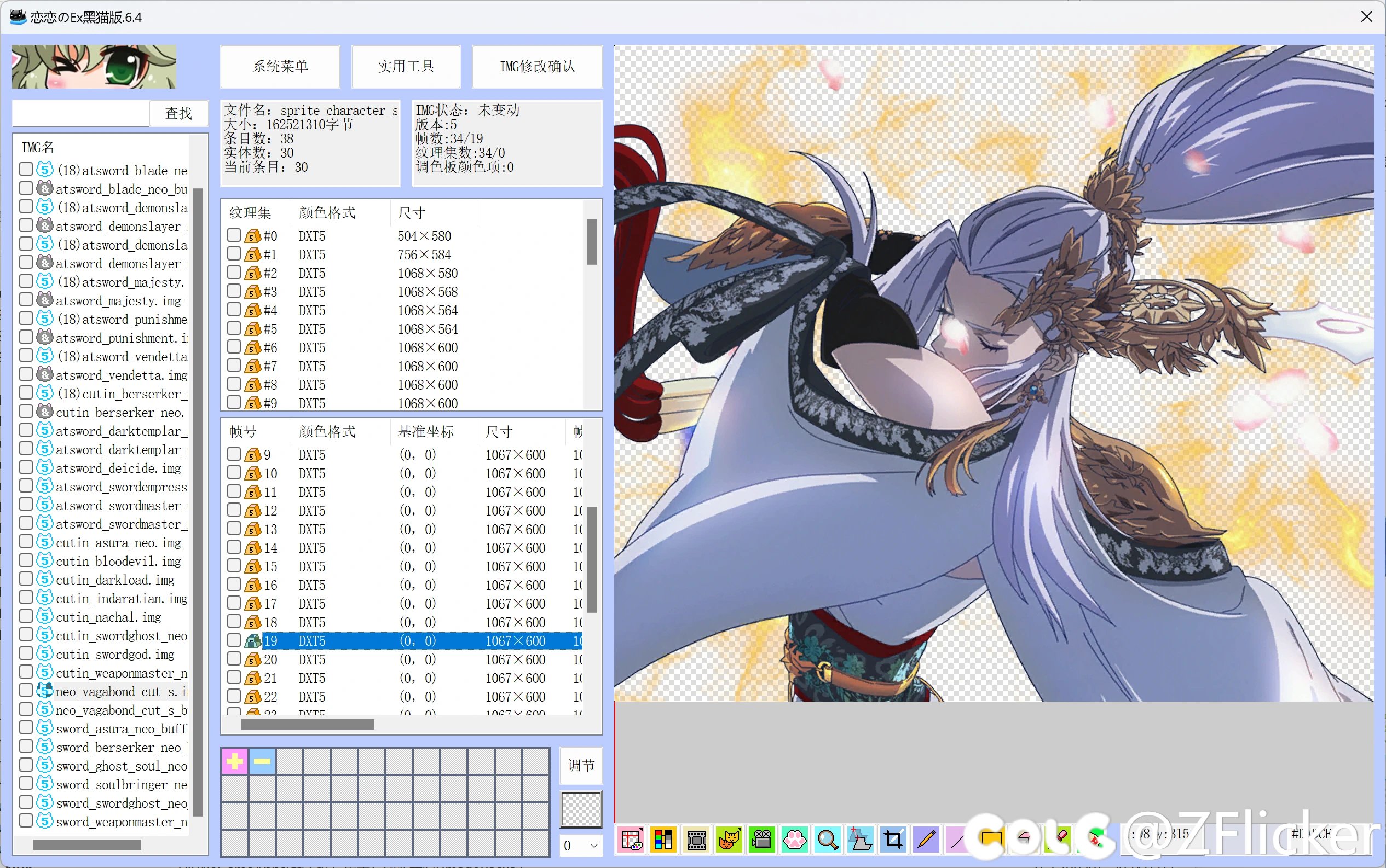The height and width of the screenshot is (868, 1386).
Task: Click the black cat app icon in title bar
Action: click(x=18, y=16)
